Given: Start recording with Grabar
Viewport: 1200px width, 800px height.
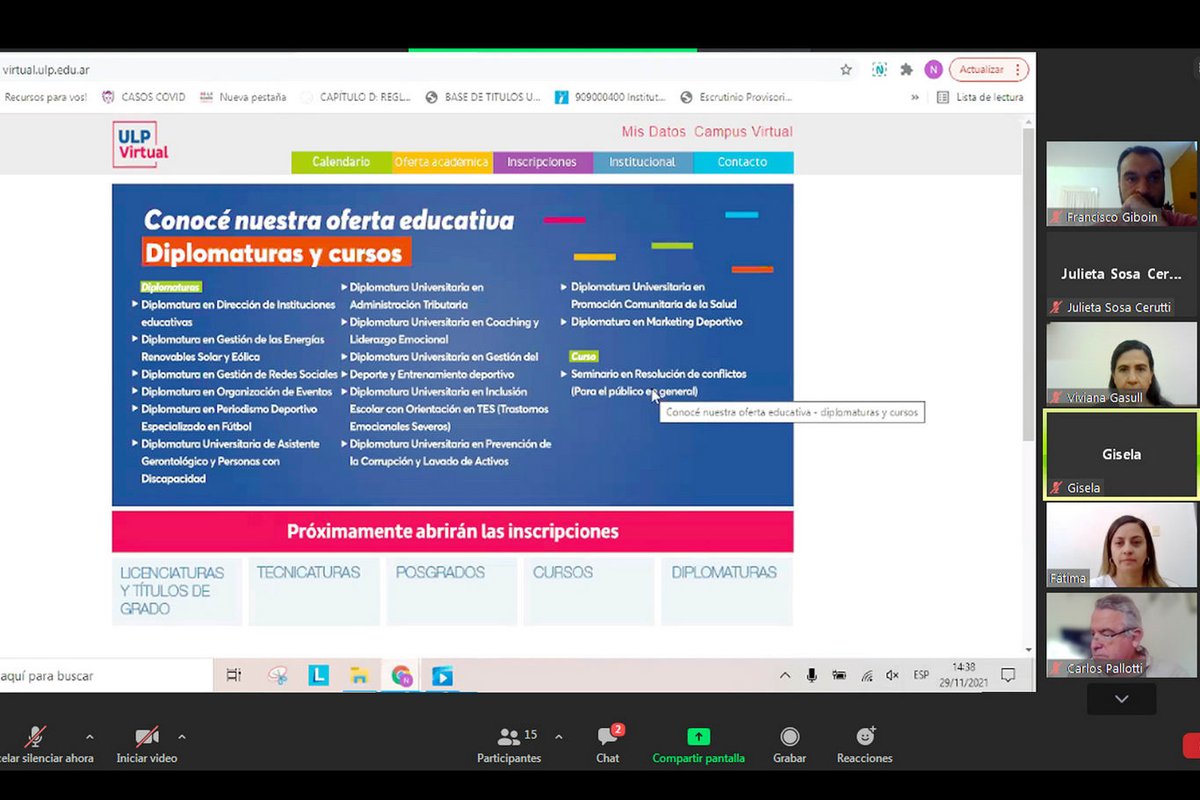Looking at the screenshot, I should (x=789, y=745).
